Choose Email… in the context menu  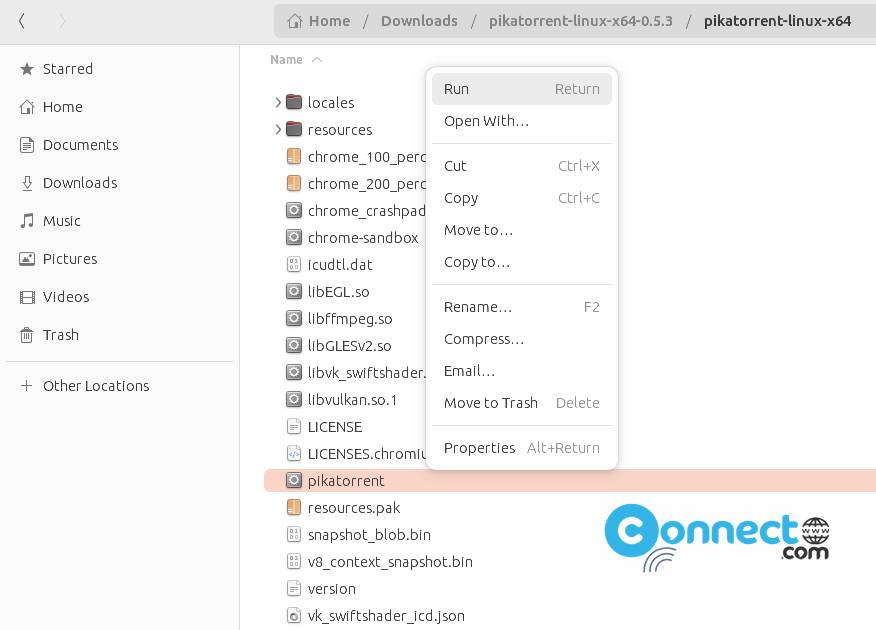pyautogui.click(x=522, y=371)
